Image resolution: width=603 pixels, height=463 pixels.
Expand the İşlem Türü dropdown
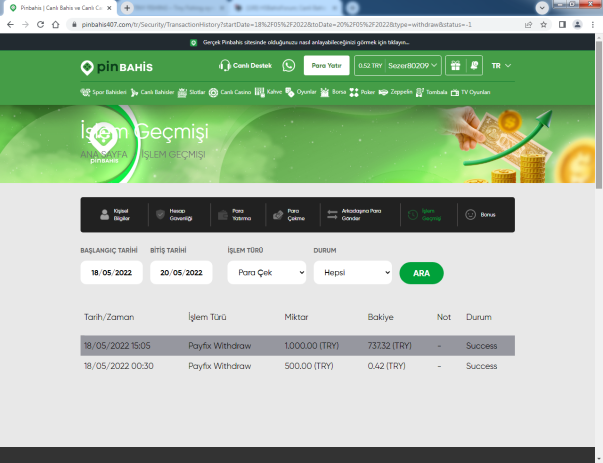(x=266, y=272)
